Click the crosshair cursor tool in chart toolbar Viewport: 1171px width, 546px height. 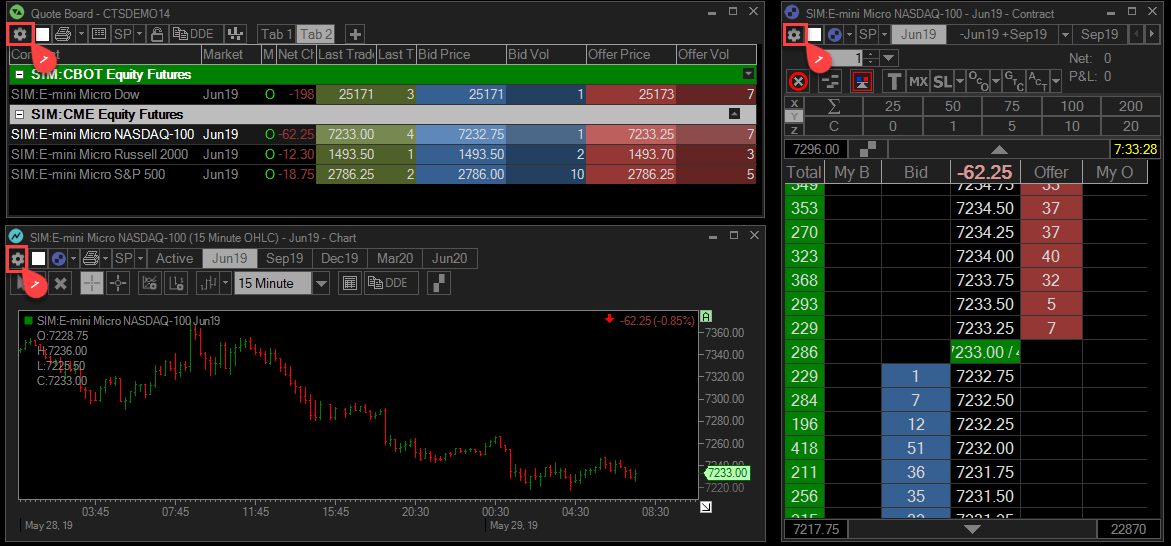click(119, 283)
